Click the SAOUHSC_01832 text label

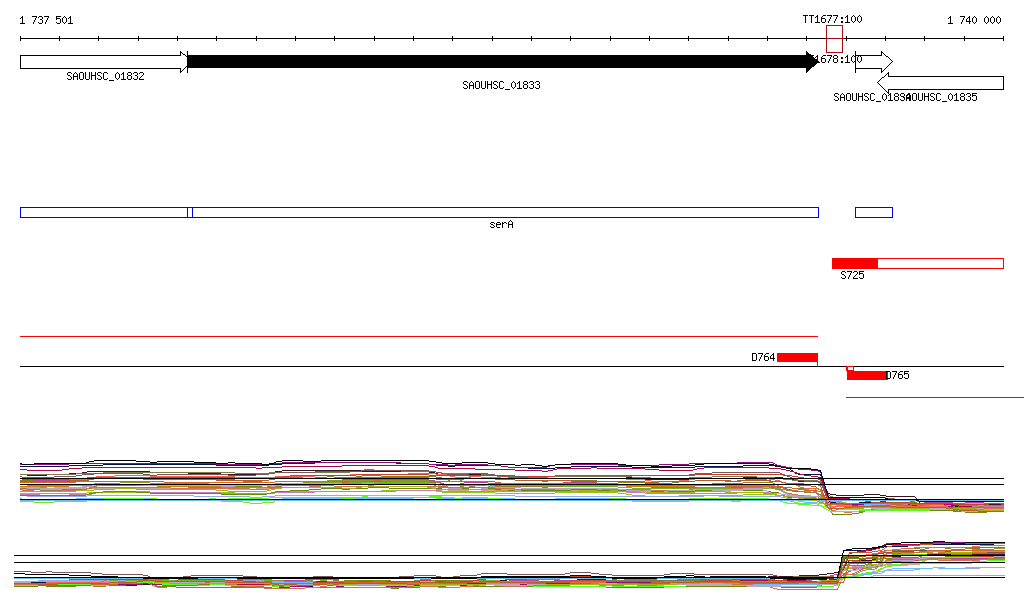click(105, 76)
